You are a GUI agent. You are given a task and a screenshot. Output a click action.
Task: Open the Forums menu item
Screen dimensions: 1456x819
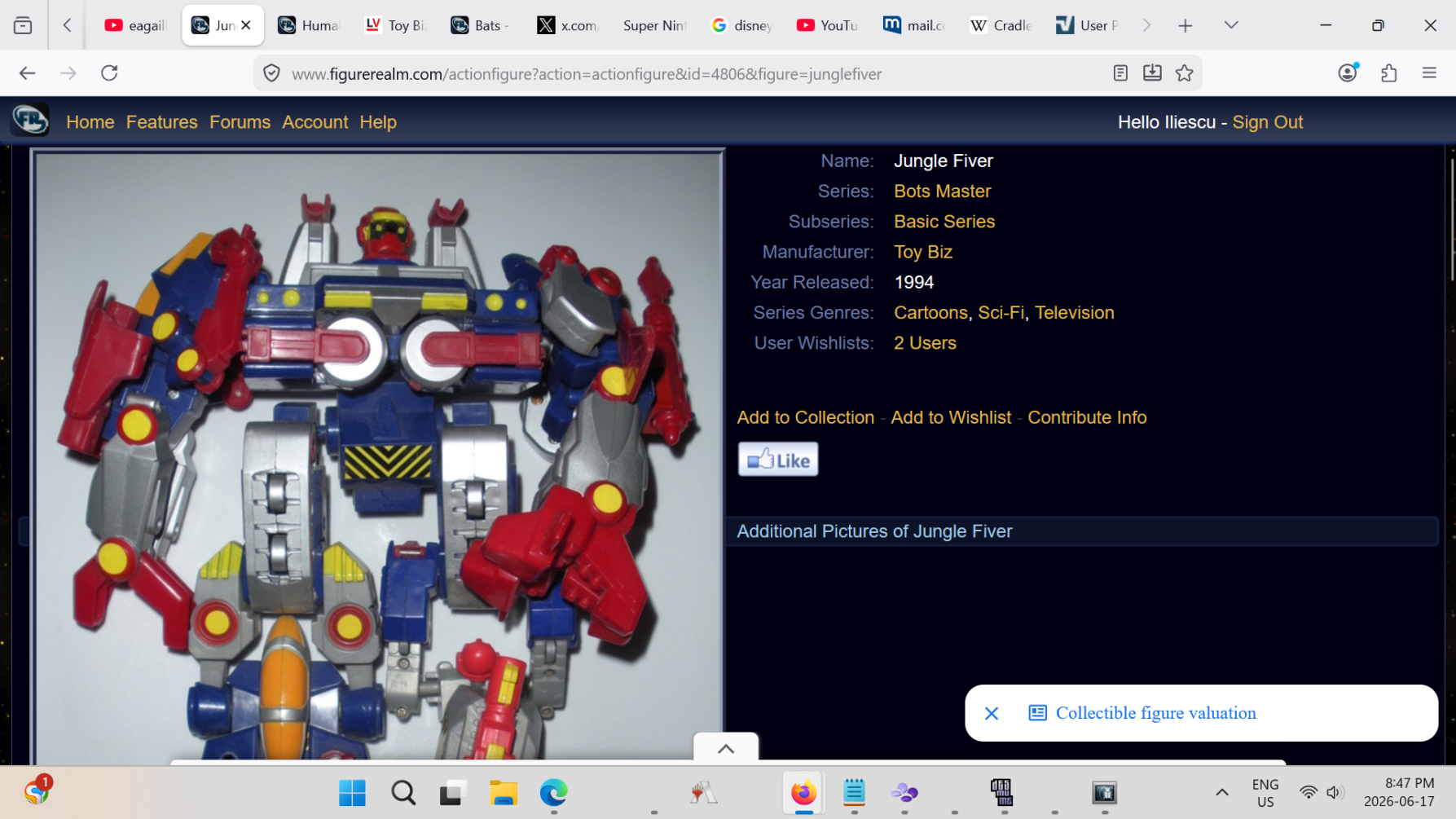(240, 122)
